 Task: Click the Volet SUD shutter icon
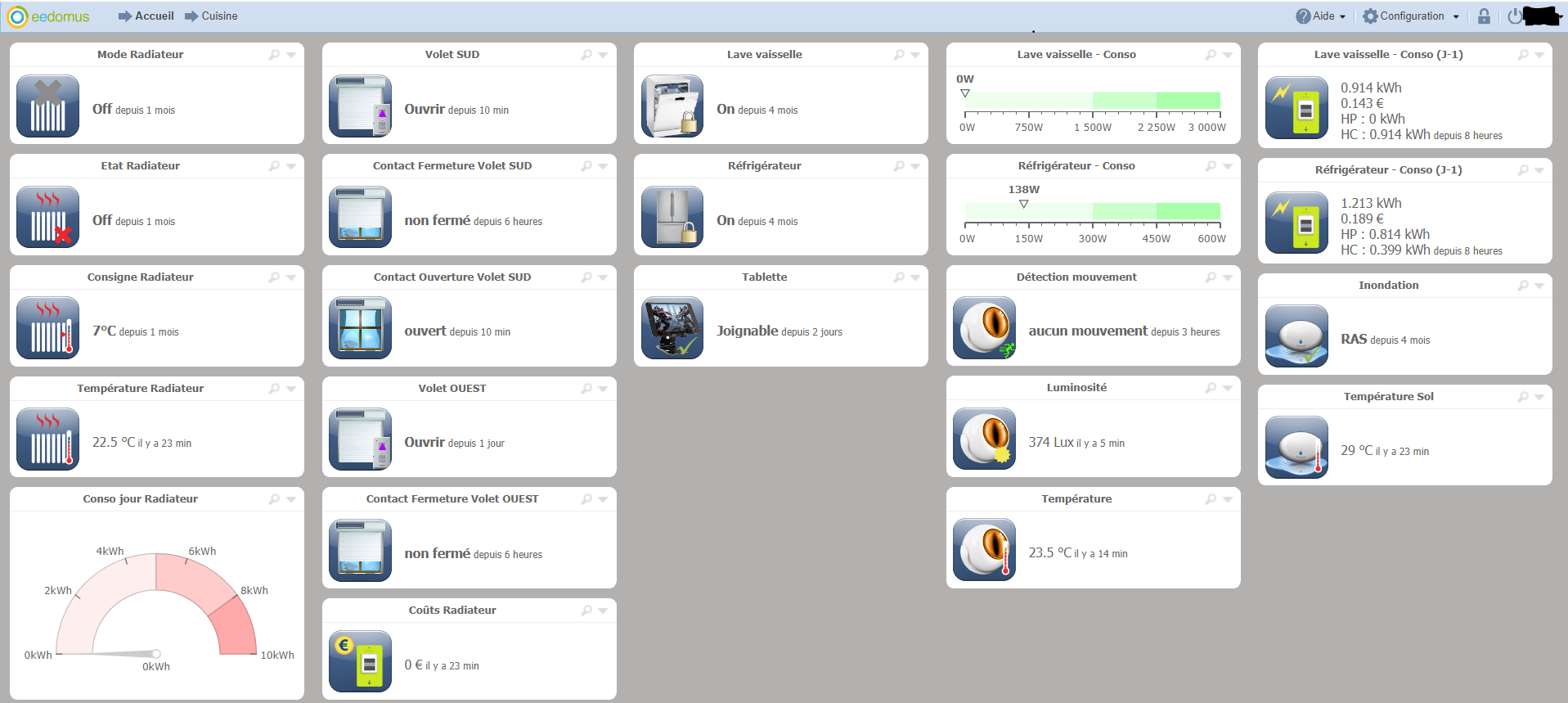coord(360,106)
